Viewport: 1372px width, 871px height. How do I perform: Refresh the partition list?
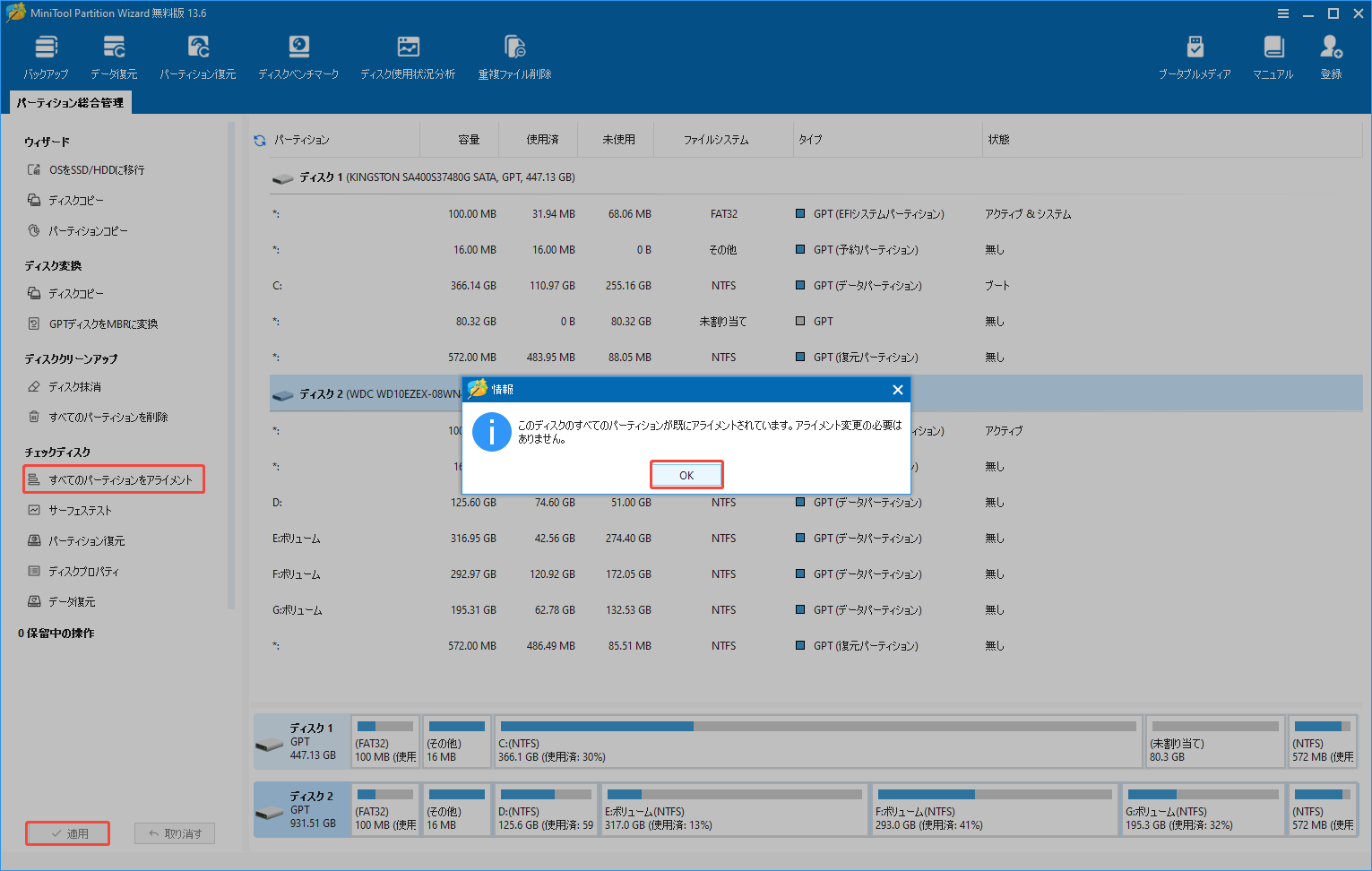(x=259, y=140)
